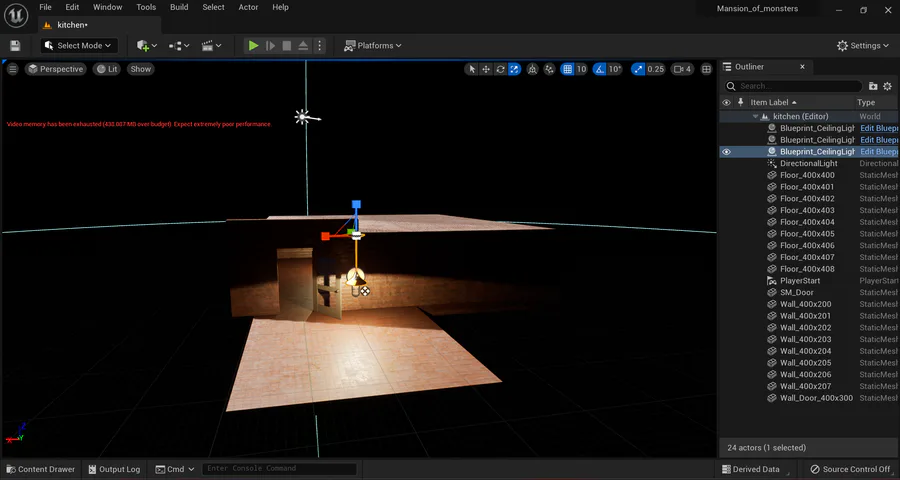Open the viewport Show flags menu
This screenshot has width=900, height=480.
point(141,69)
